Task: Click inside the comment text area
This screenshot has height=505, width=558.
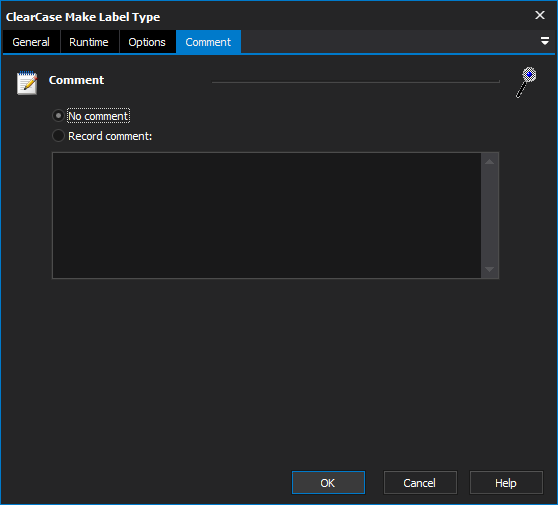Action: click(267, 215)
